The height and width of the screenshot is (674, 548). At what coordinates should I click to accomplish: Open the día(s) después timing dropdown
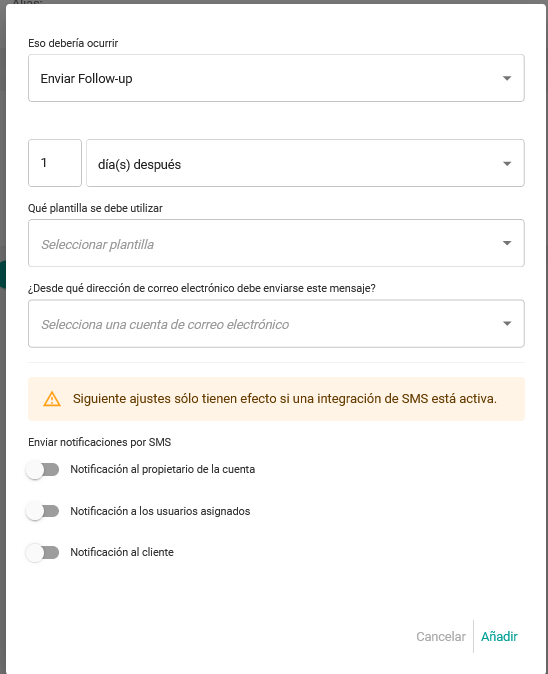click(305, 163)
